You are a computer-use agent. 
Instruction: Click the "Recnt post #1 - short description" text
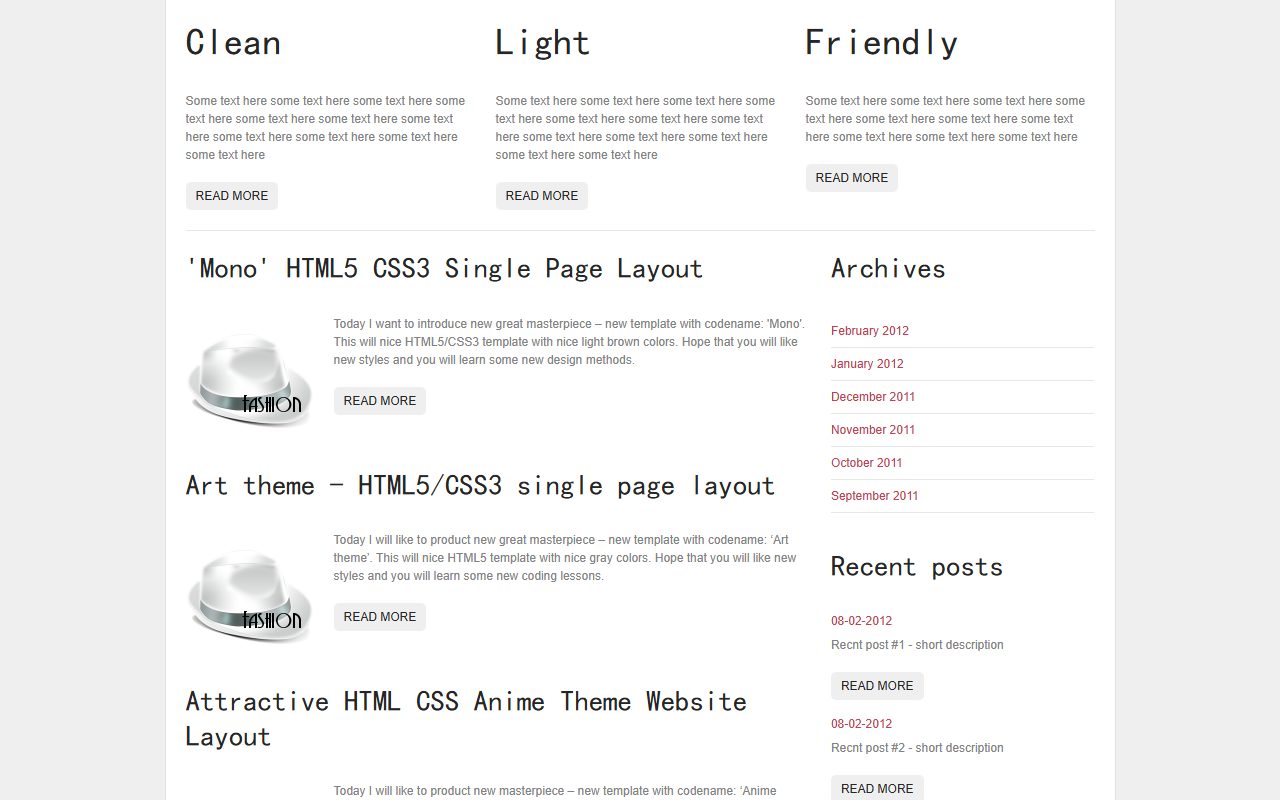917,645
